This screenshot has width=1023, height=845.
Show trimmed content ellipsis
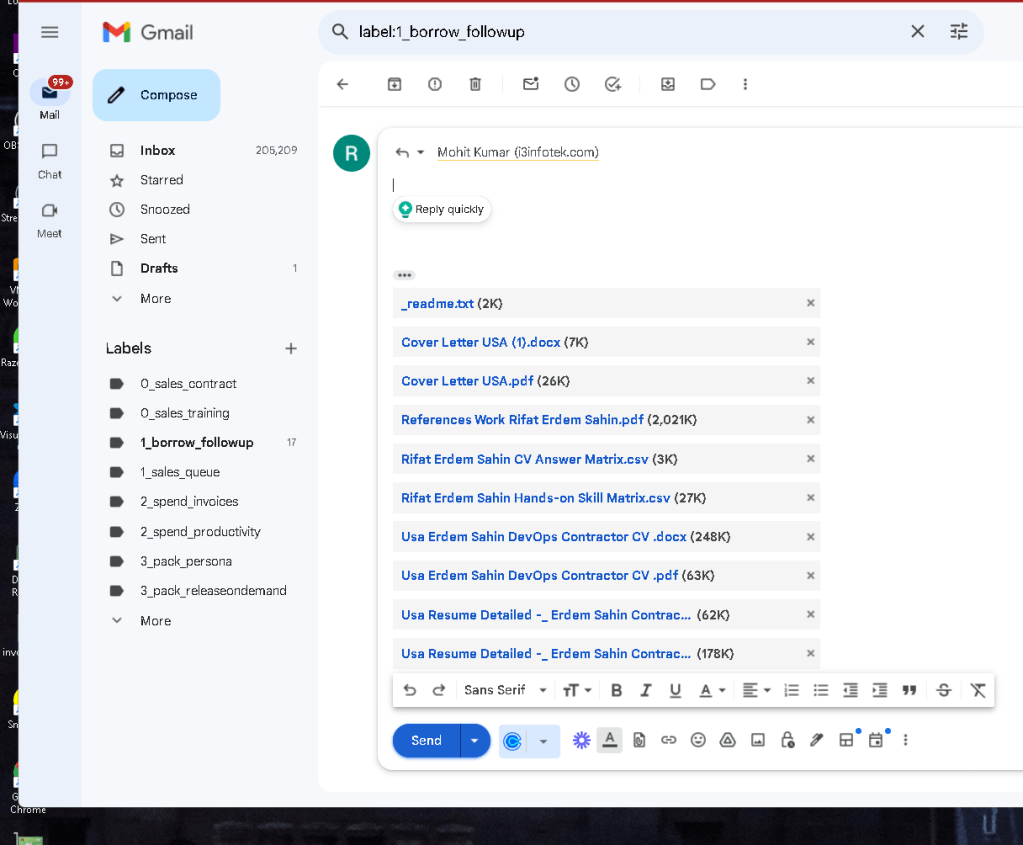click(x=405, y=275)
